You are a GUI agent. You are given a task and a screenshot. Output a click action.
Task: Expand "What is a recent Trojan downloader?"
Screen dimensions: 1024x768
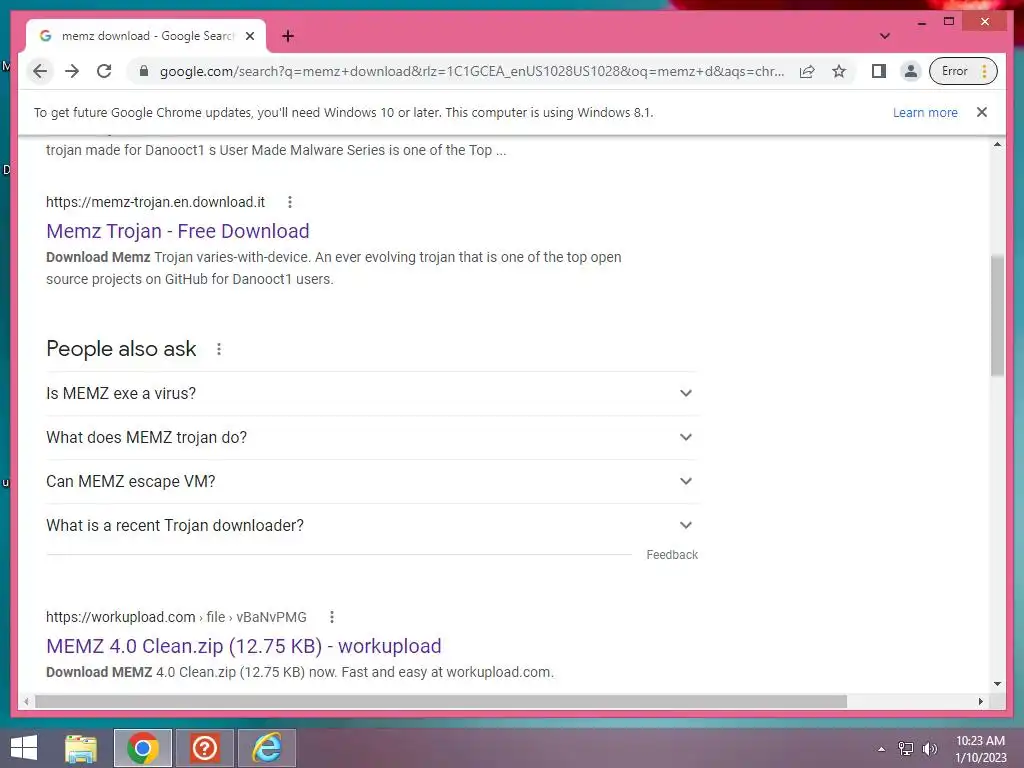(372, 525)
